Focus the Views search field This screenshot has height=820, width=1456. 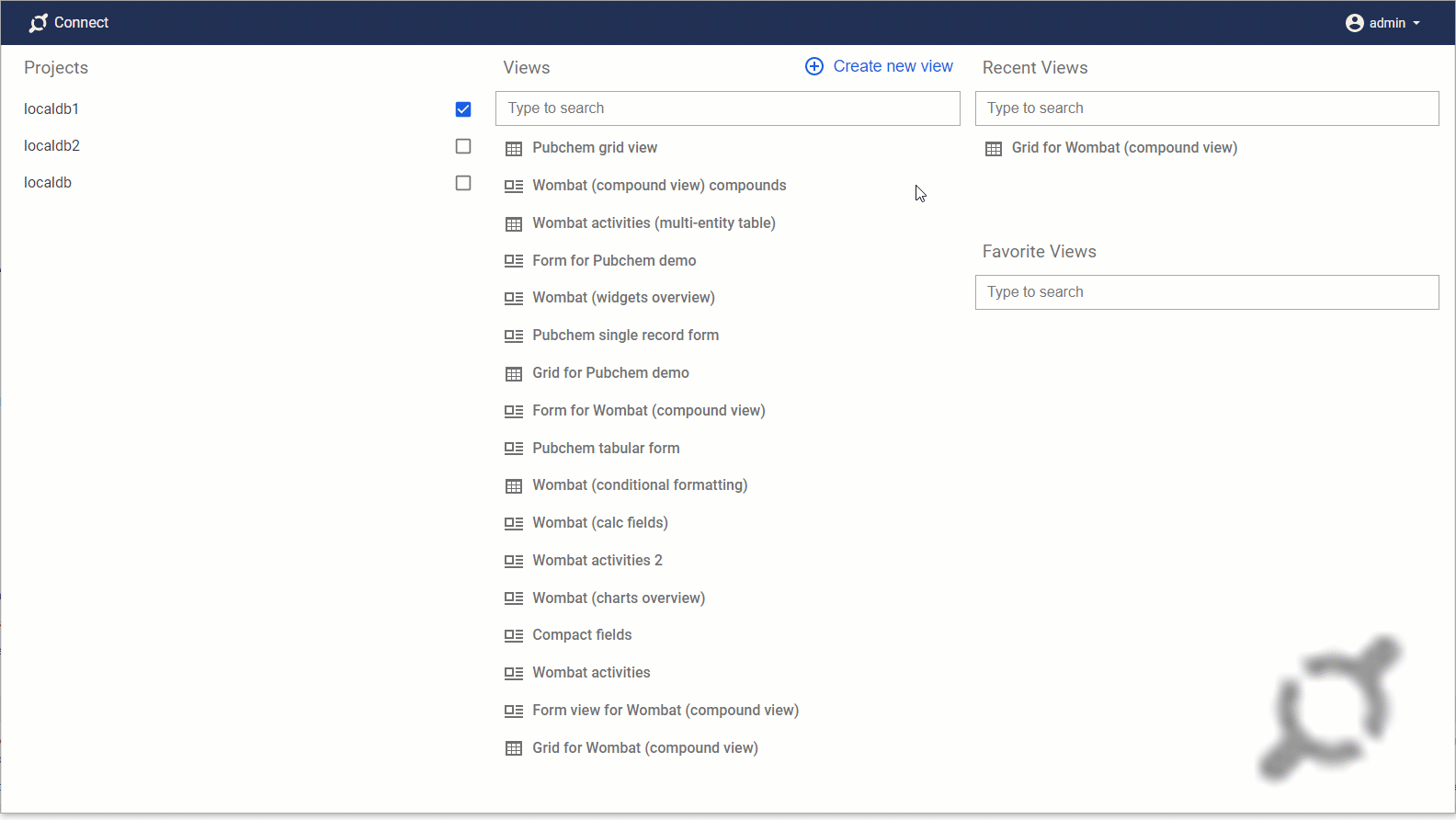(727, 108)
